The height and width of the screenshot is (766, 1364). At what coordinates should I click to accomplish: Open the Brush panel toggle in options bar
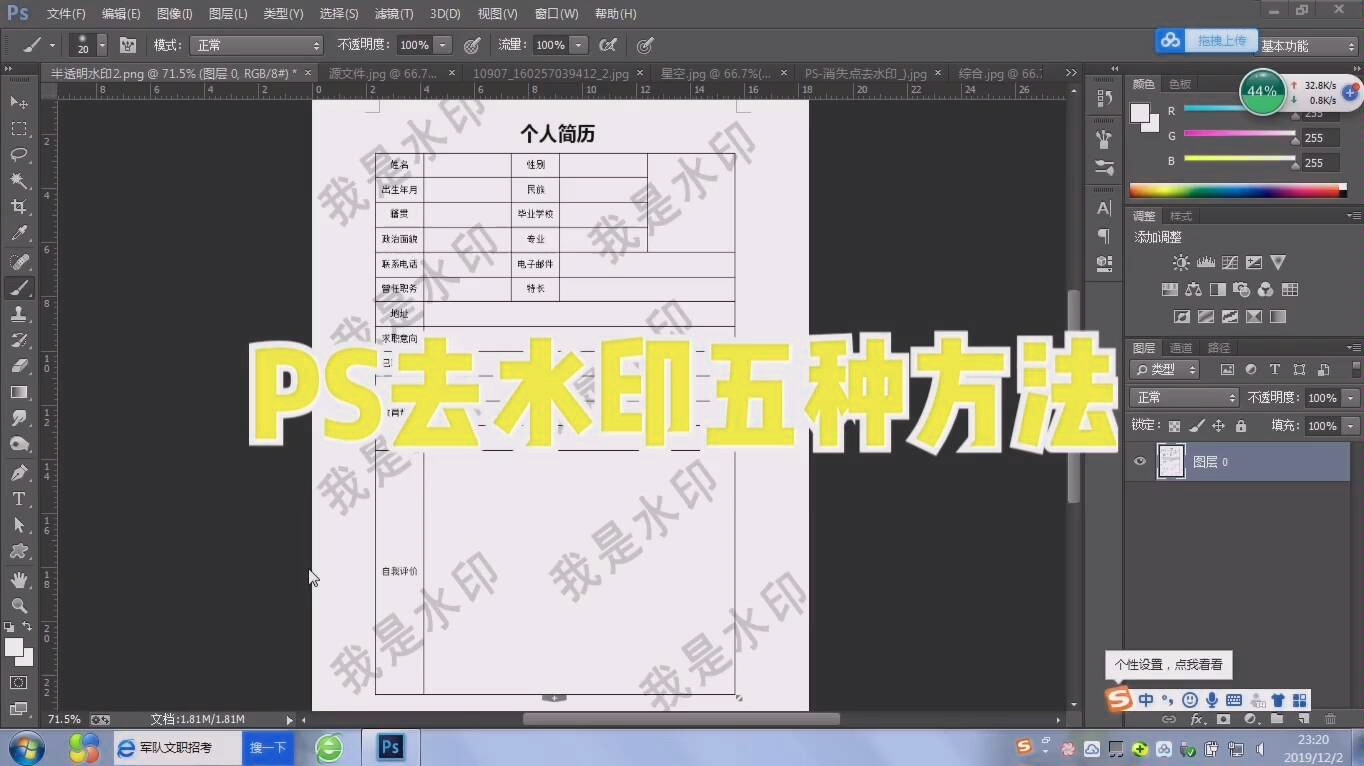pos(128,45)
